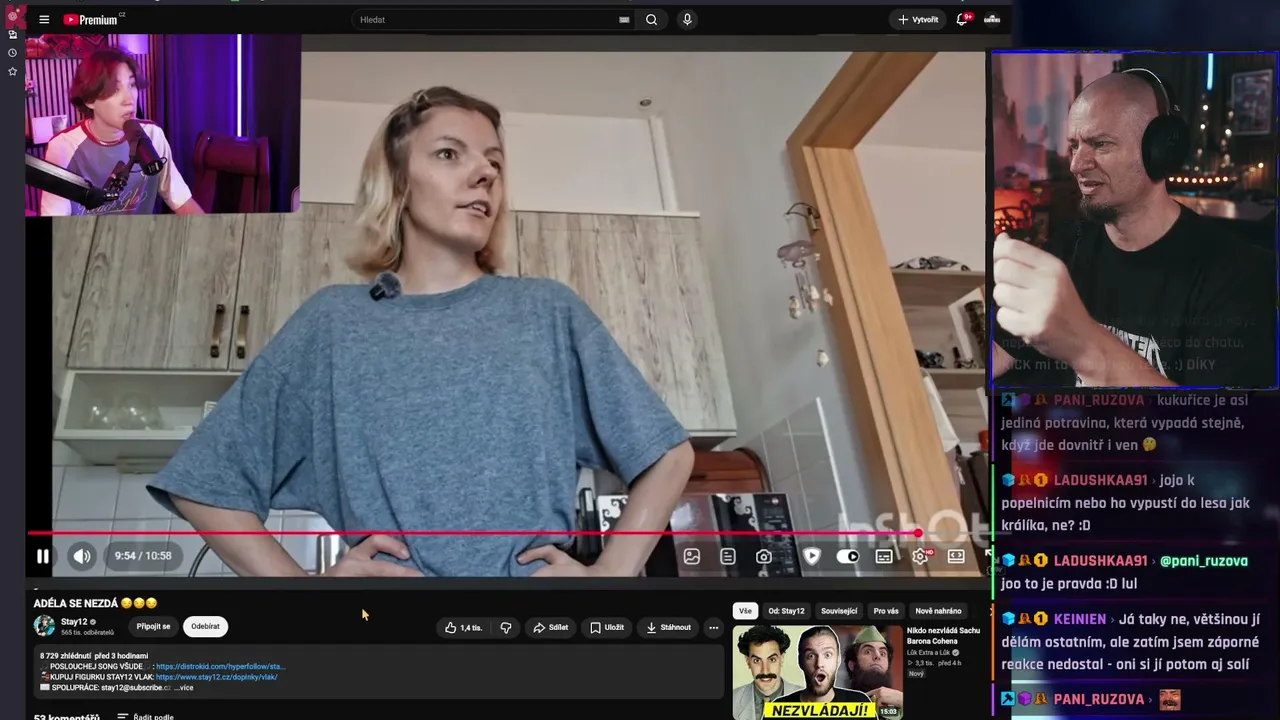Image resolution: width=1280 pixels, height=720 pixels.
Task: Toggle the autoplay switch
Action: click(848, 556)
